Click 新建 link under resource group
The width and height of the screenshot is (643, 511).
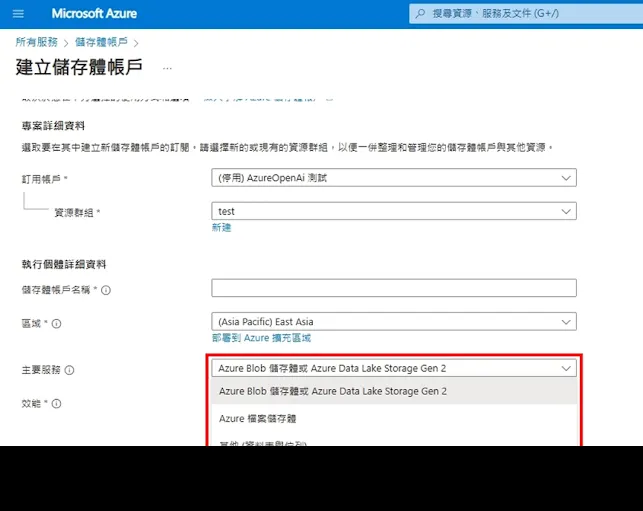coord(221,228)
